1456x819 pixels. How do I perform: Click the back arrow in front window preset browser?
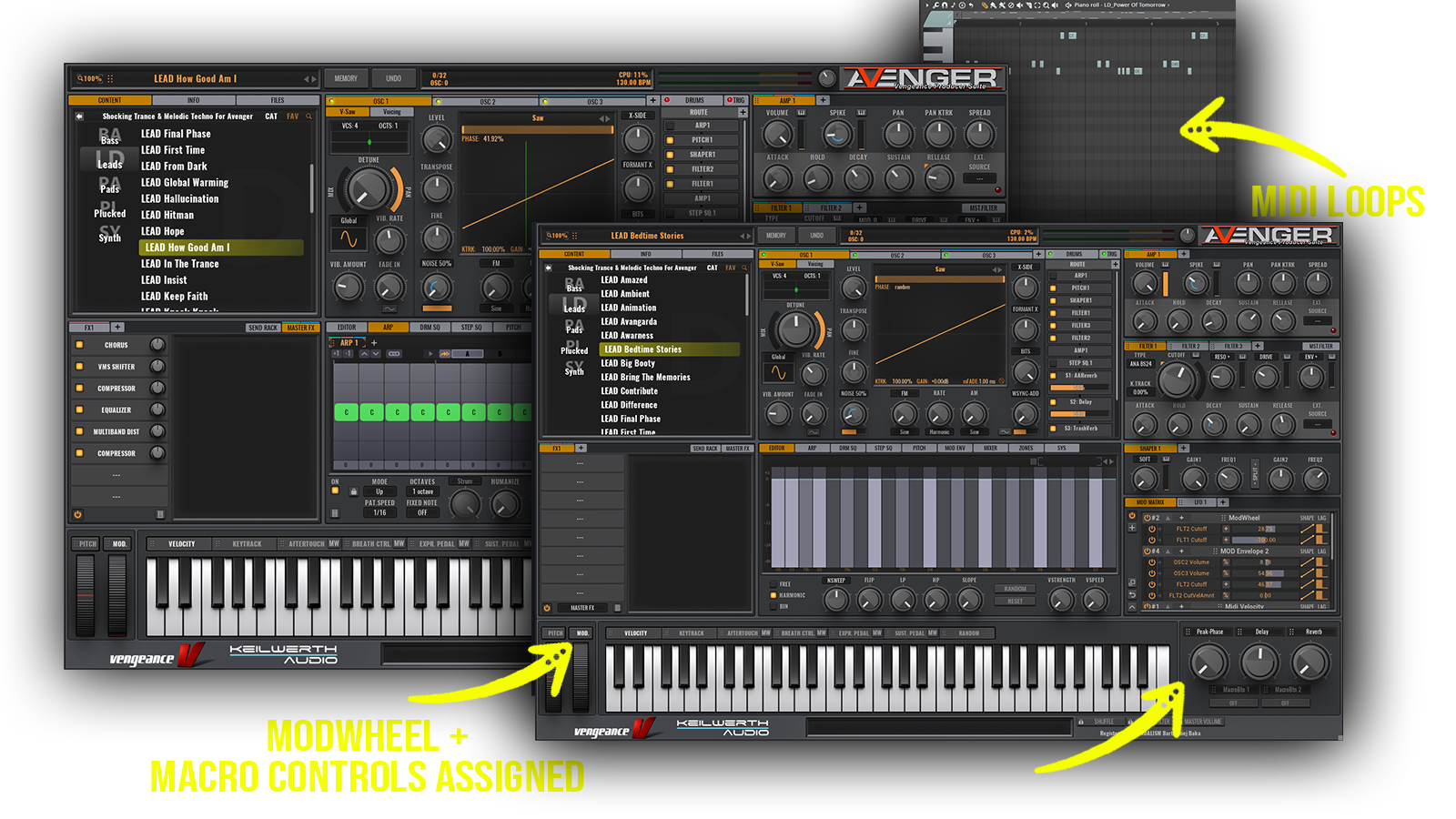click(548, 268)
